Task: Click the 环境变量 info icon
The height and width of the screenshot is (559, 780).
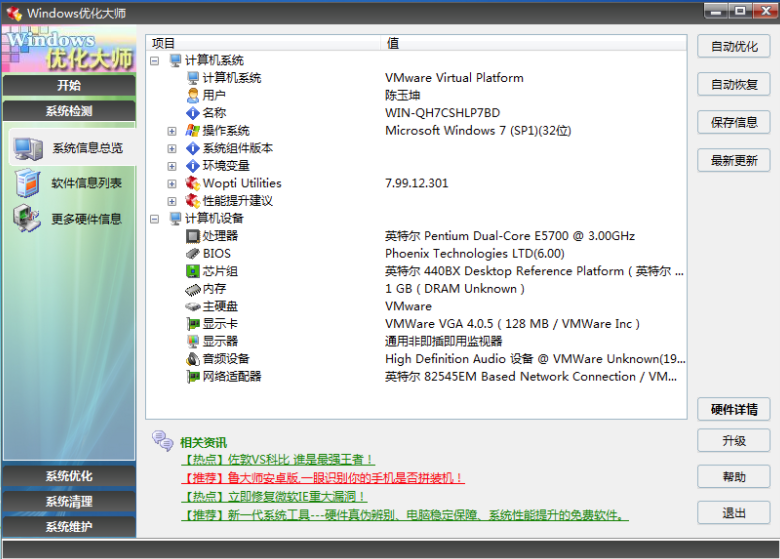Action: [193, 166]
